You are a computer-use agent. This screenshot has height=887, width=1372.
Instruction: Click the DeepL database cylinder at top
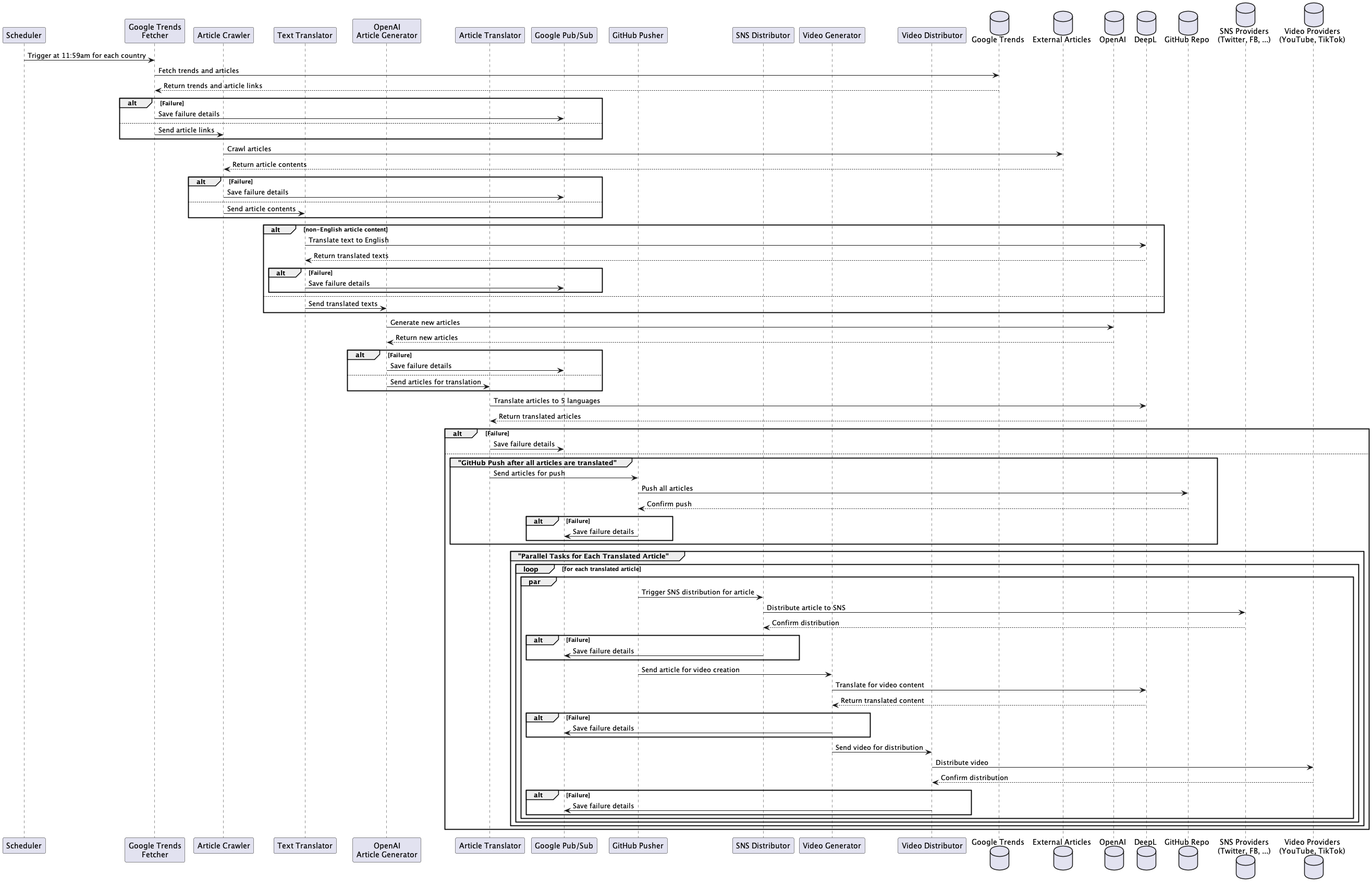1146,23
